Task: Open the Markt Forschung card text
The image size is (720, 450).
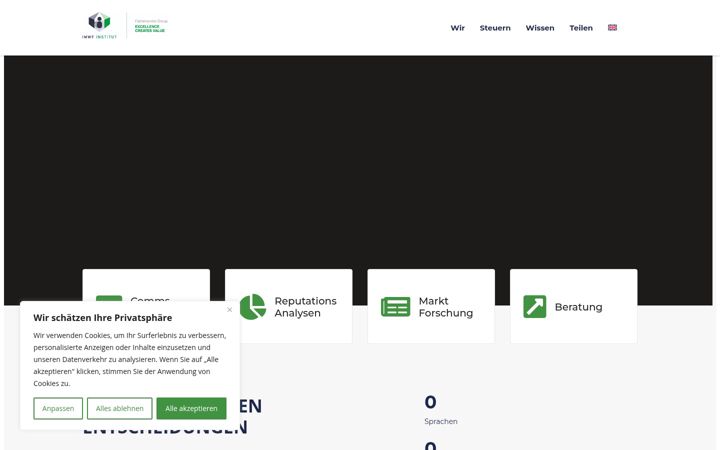Action: [x=445, y=307]
